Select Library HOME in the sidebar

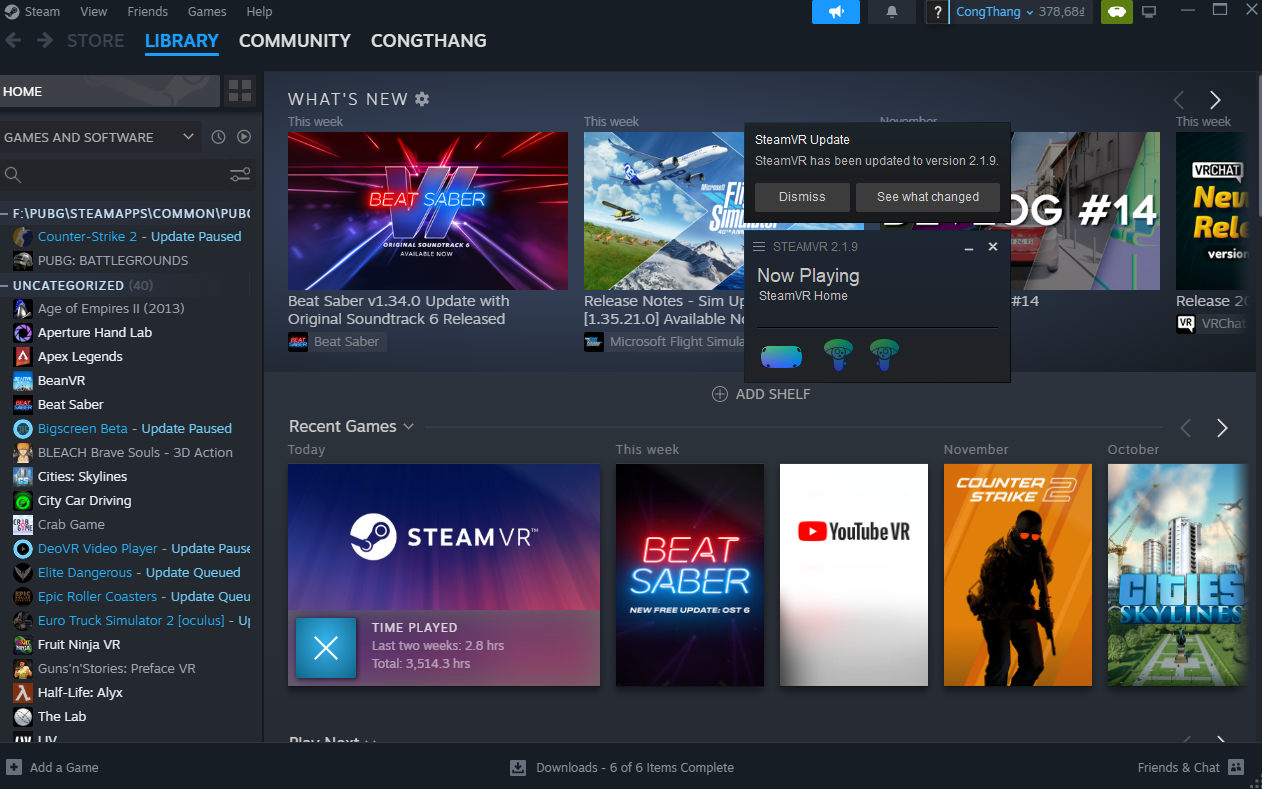110,91
